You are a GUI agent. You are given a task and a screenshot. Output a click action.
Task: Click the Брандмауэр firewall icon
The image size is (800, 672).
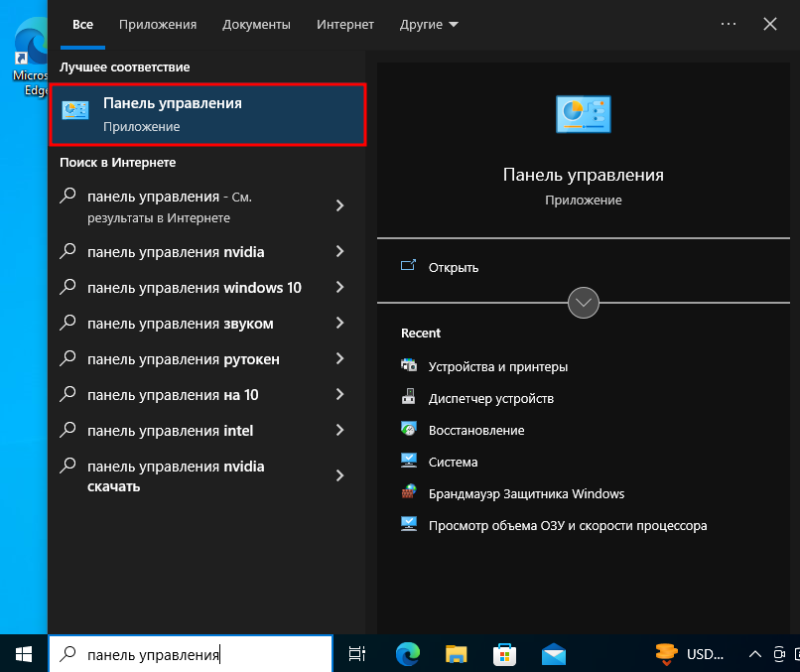pos(409,491)
